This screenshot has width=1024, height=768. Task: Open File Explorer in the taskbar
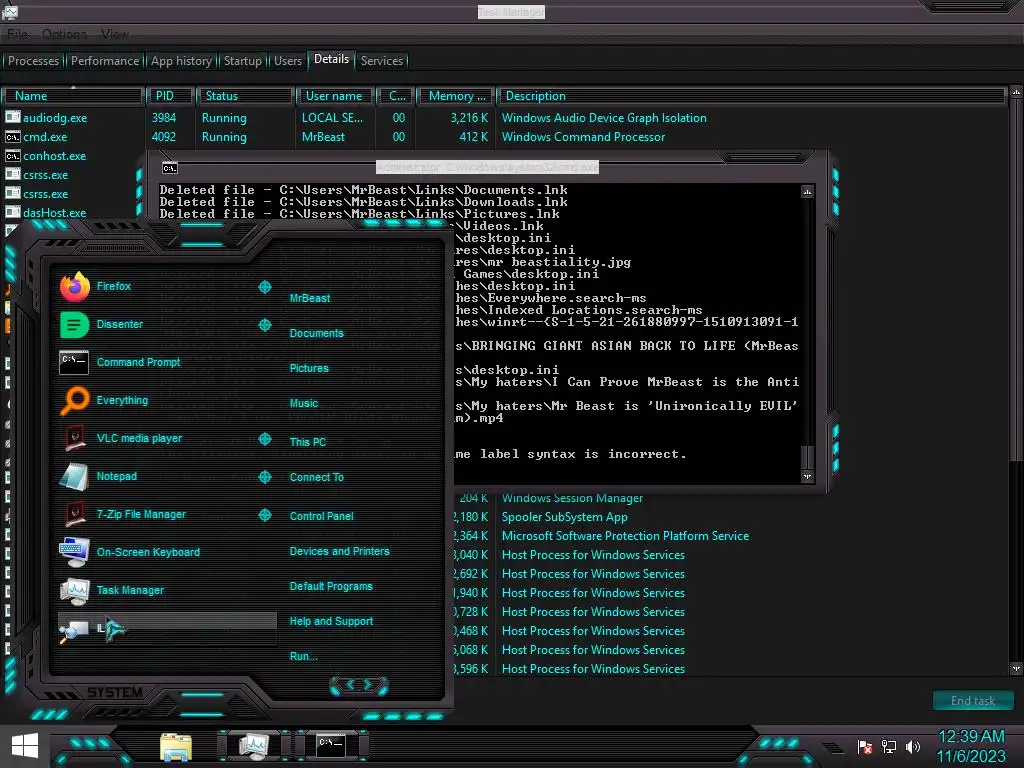coord(176,746)
